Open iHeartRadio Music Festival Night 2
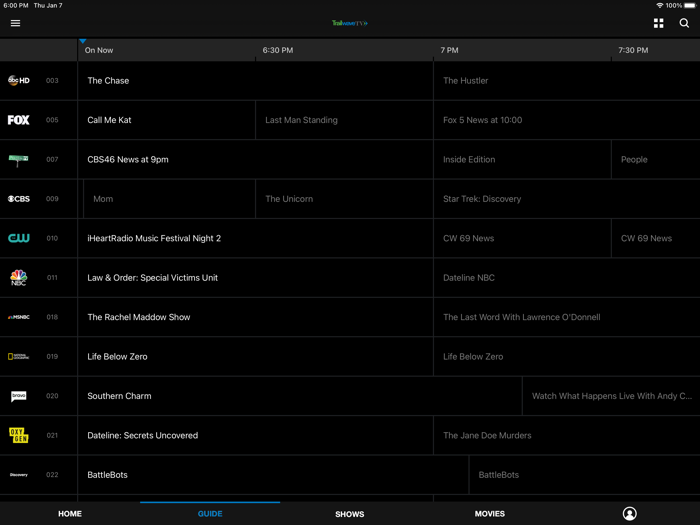Screen dimensions: 700x525 click(255, 238)
